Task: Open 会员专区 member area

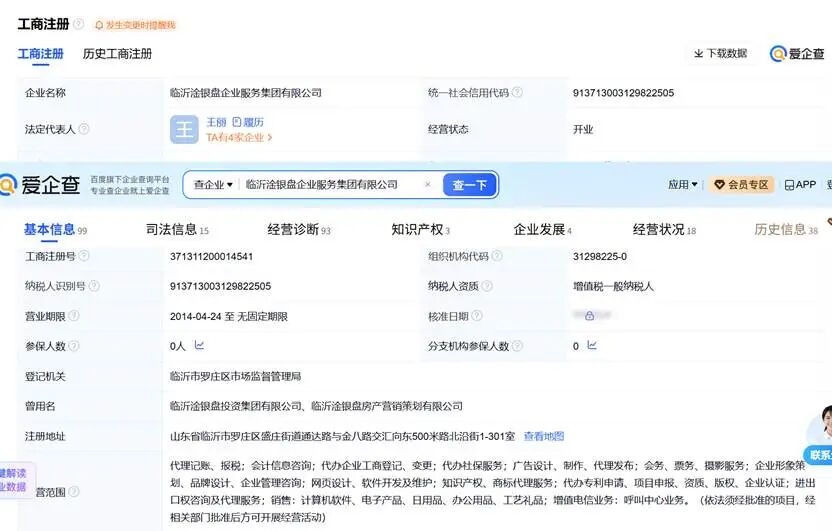Action: point(741,185)
